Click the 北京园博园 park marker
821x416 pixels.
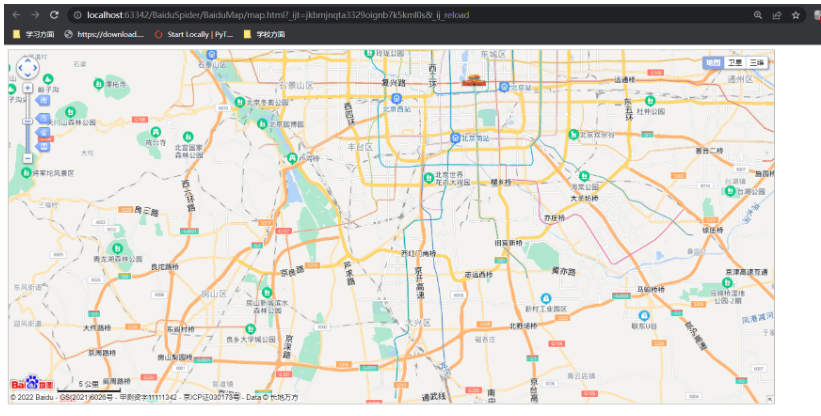point(262,124)
